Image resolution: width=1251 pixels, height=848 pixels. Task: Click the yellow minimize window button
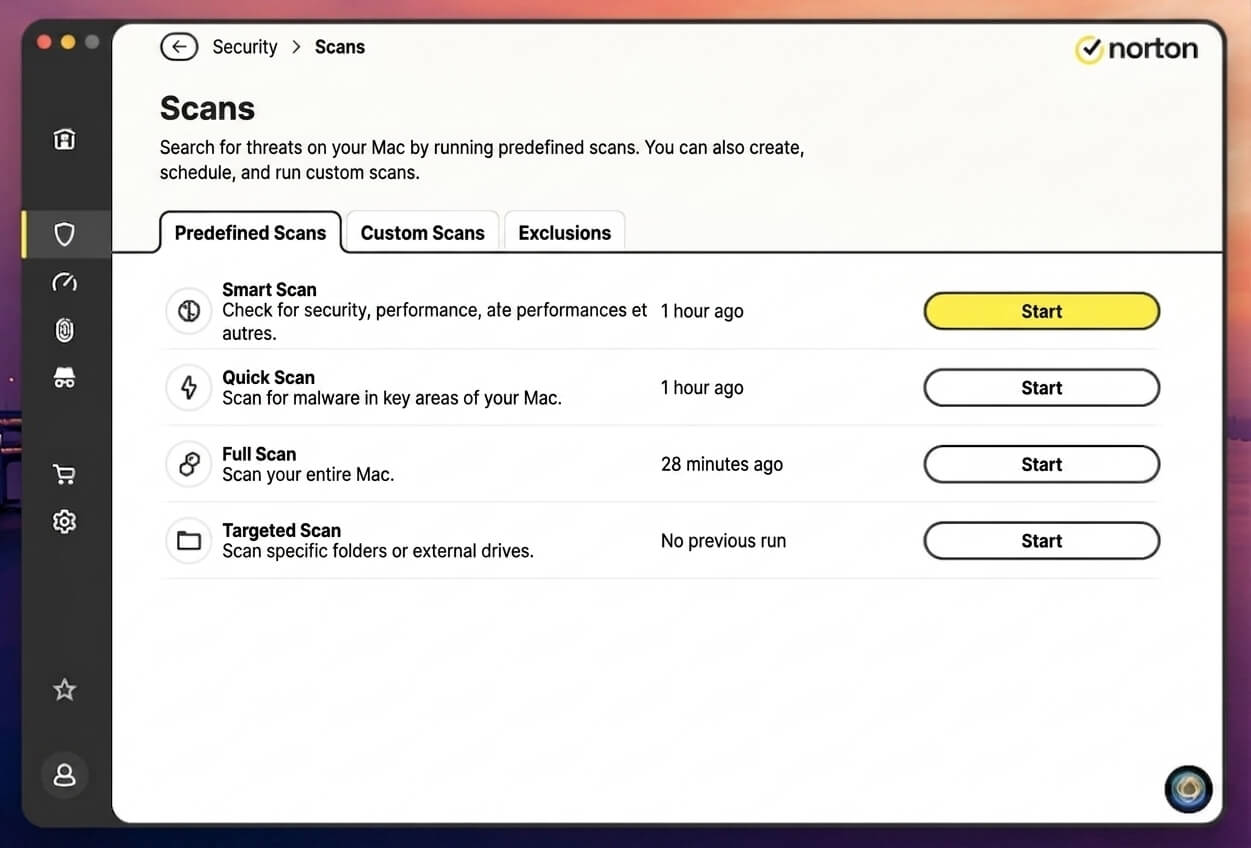coord(68,42)
